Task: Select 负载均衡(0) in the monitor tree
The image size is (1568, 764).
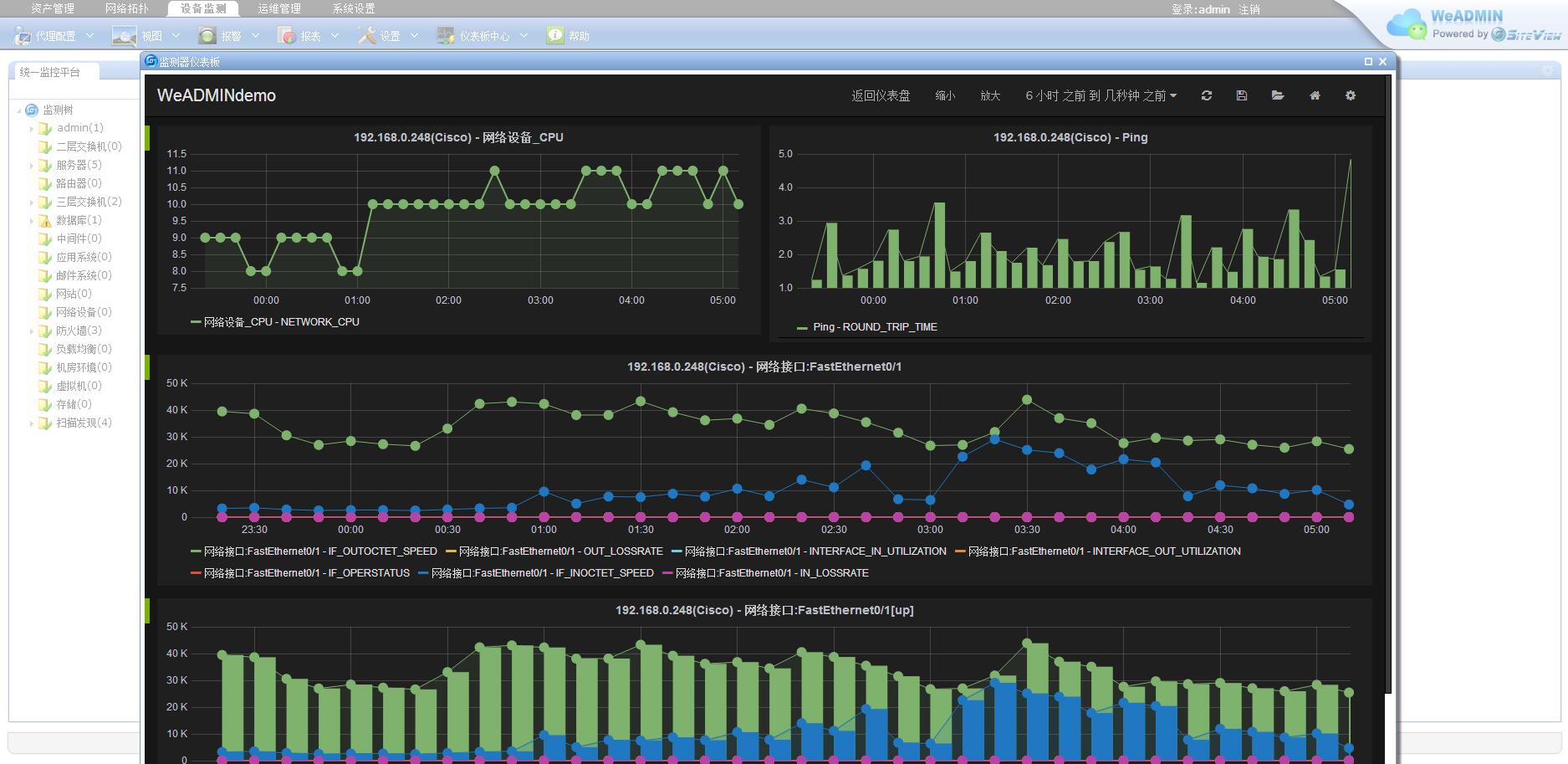Action: (x=84, y=349)
